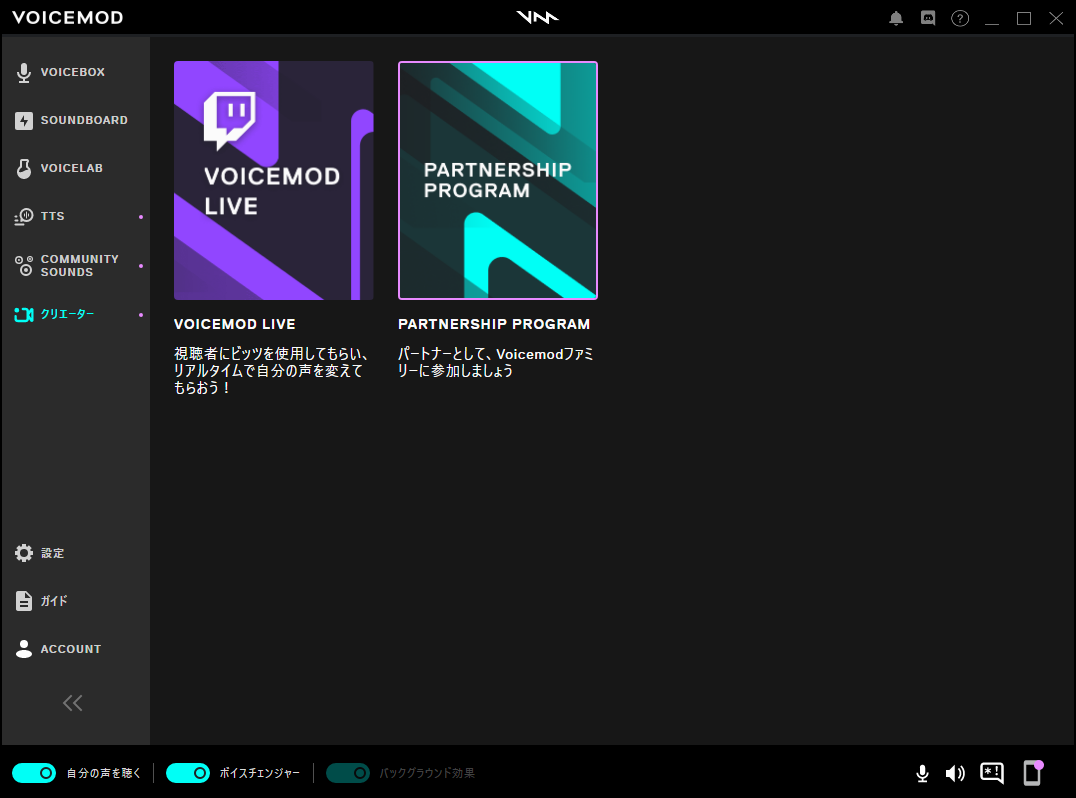Toggle 自分の声を聴く switch
Image resolution: width=1076 pixels, height=798 pixels.
[x=34, y=773]
